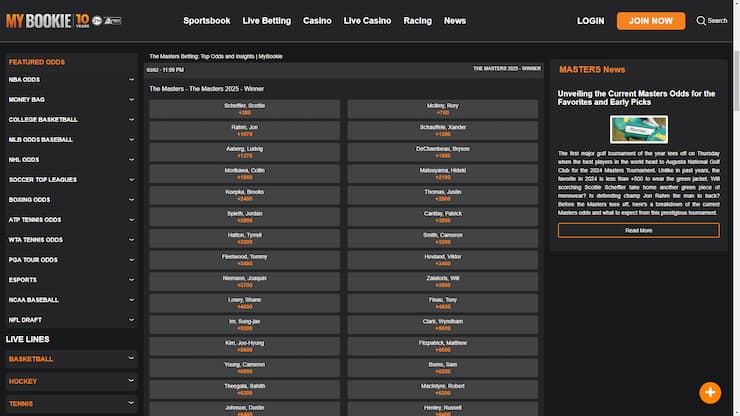Expand NFL Draft
Image resolution: width=740 pixels, height=416 pixels.
point(71,320)
